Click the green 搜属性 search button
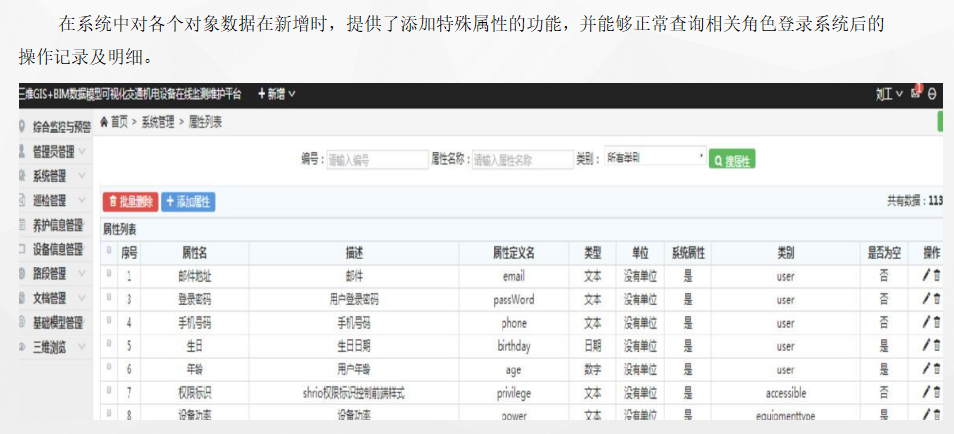 pyautogui.click(x=731, y=159)
